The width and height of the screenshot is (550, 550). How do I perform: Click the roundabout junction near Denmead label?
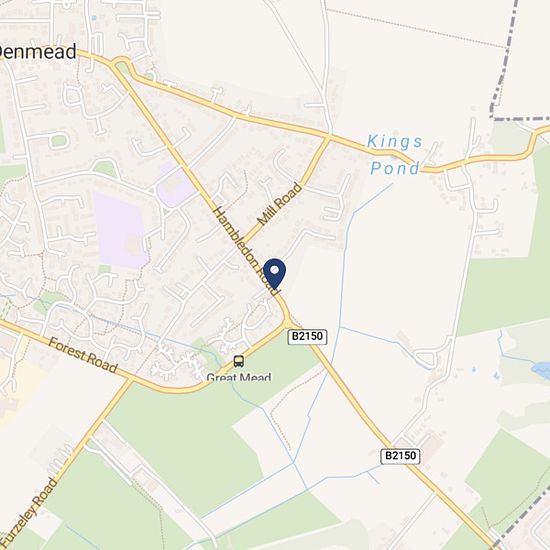click(x=122, y=67)
